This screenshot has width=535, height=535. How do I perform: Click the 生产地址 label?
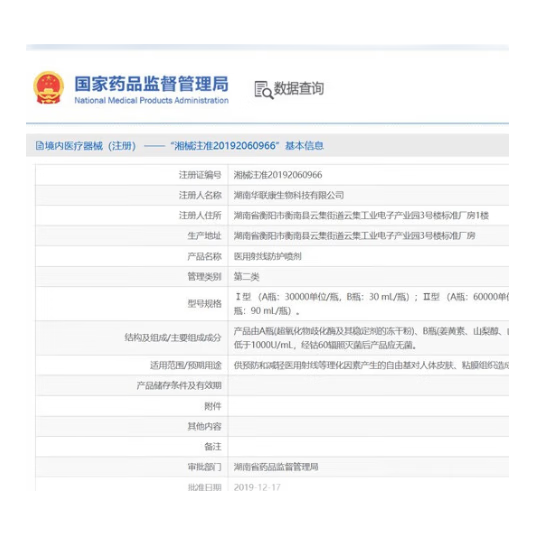tap(204, 236)
